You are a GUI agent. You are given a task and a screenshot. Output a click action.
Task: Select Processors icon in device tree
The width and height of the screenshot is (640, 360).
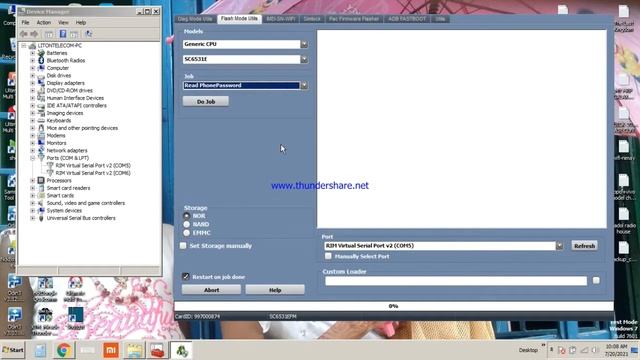tap(41, 180)
